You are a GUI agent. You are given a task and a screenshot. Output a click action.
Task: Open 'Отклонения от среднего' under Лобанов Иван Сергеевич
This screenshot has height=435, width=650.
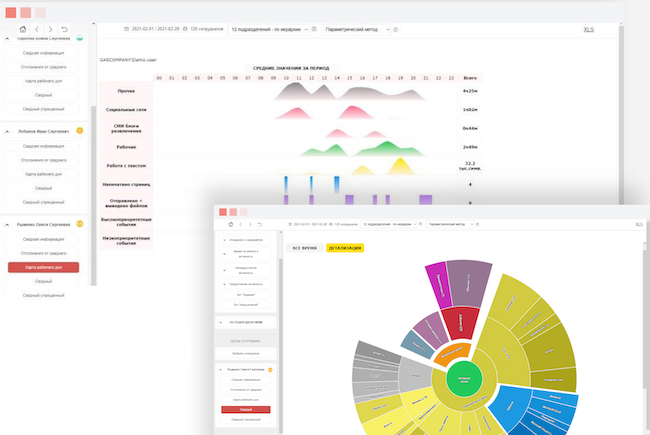point(44,160)
